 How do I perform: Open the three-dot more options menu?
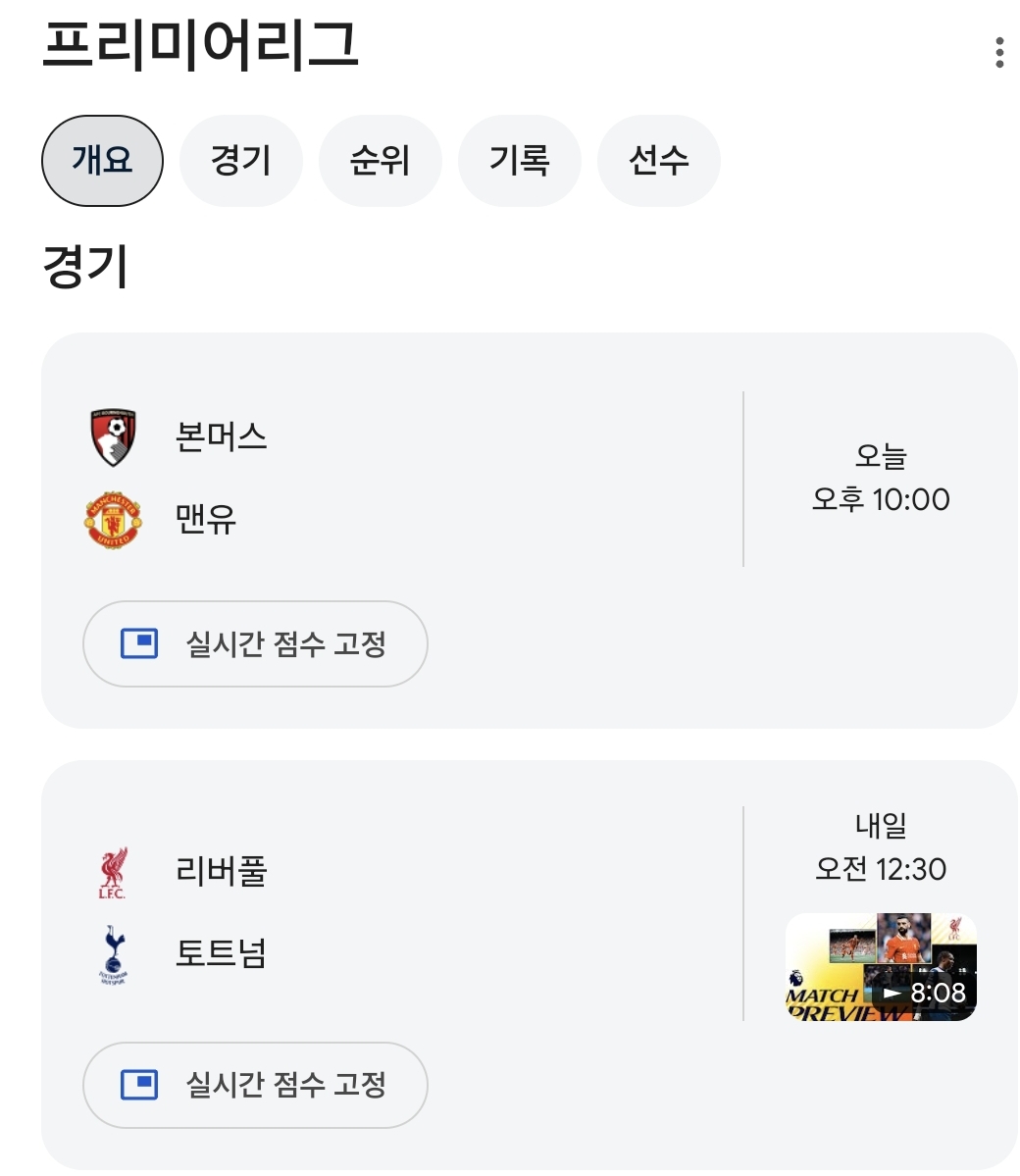tap(998, 52)
